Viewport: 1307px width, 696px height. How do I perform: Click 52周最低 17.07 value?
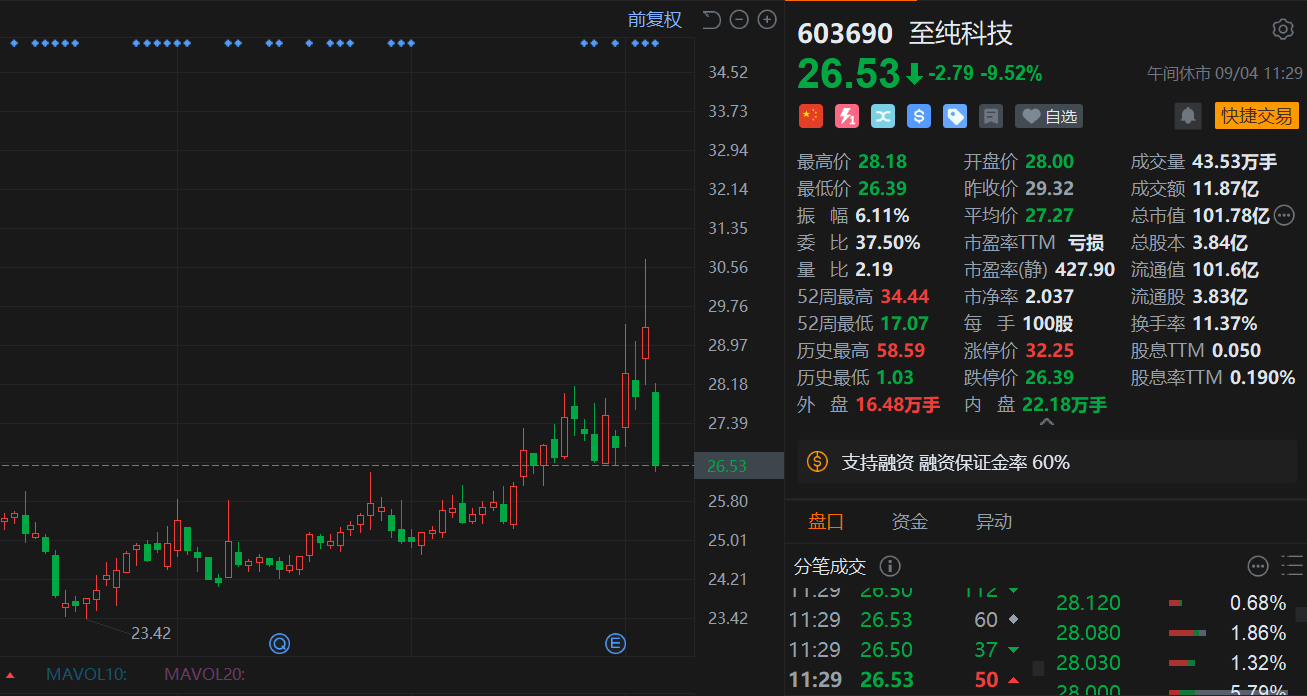click(905, 323)
